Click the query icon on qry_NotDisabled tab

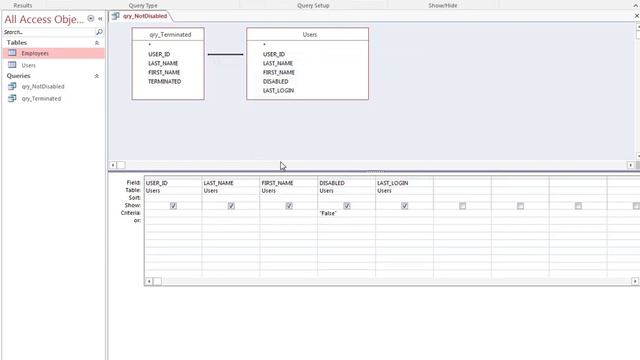[116, 16]
